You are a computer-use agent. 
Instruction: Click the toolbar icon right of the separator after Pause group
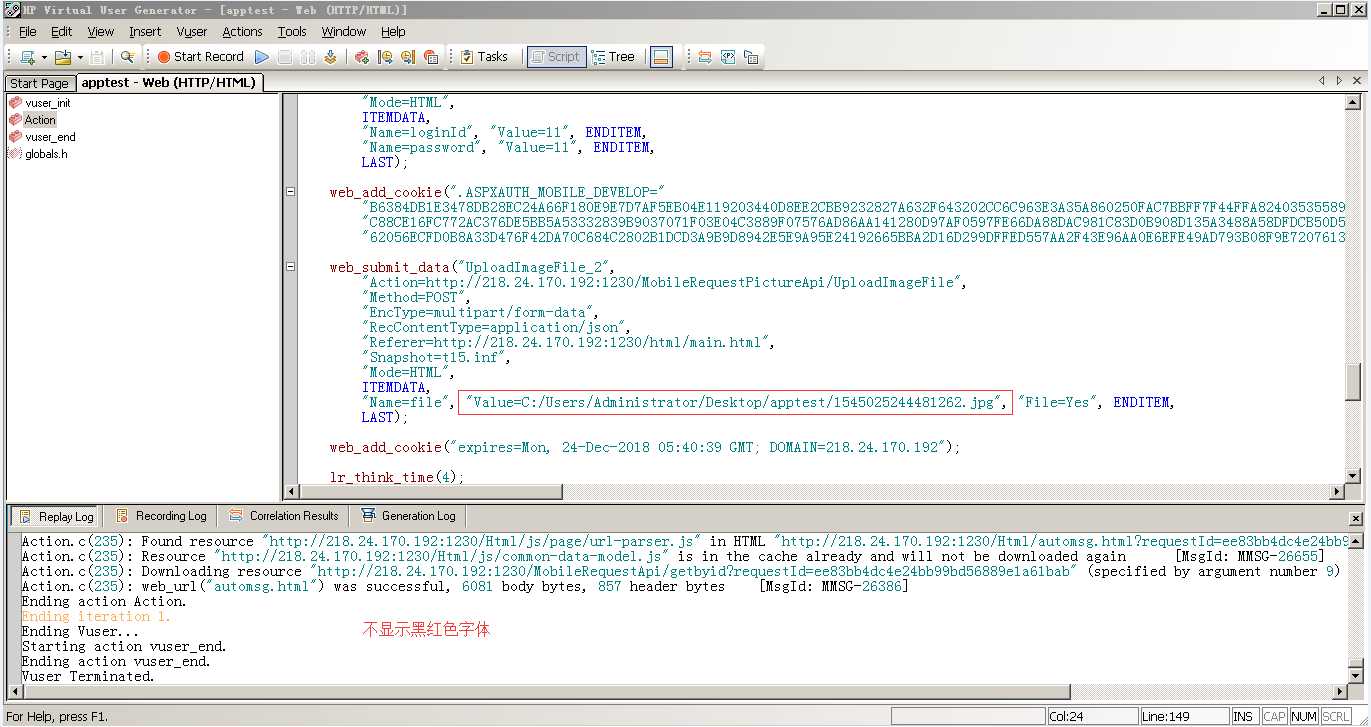362,57
